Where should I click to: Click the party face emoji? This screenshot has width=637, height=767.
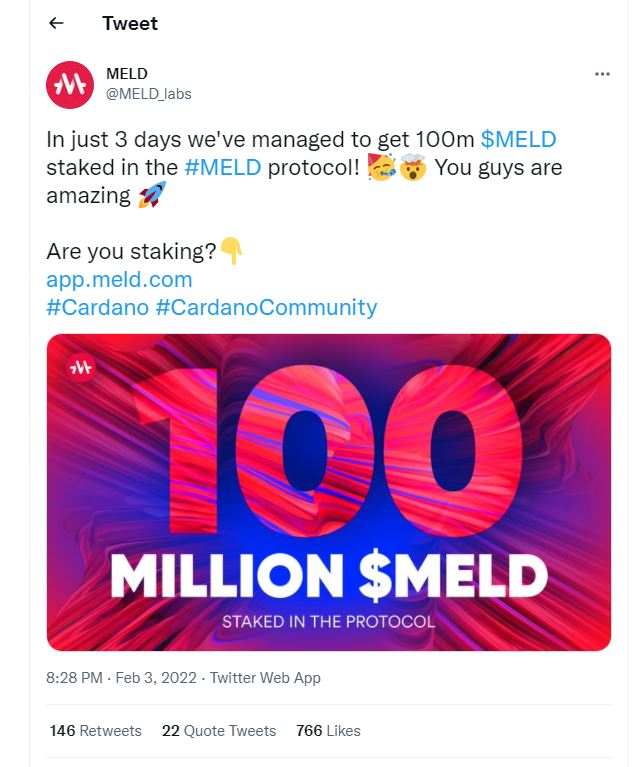[x=382, y=167]
